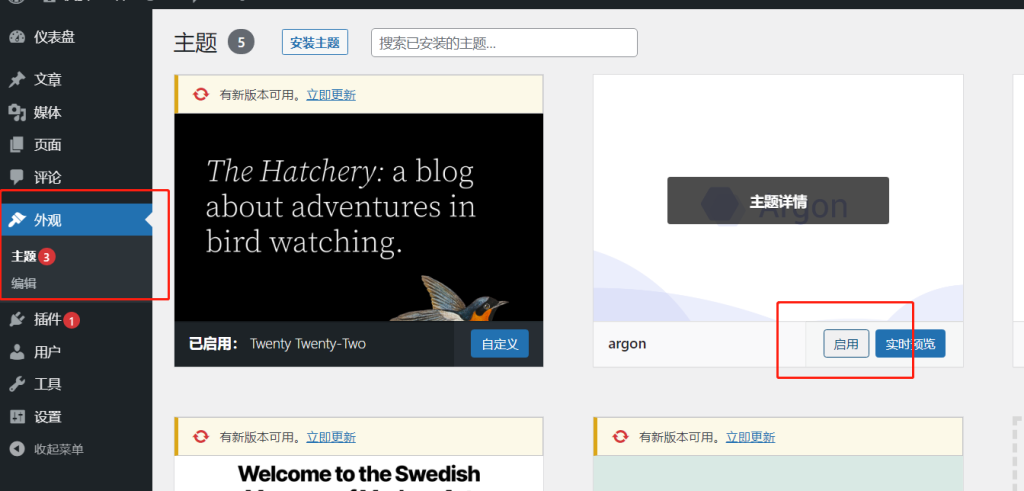Viewport: 1024px width, 491px height.
Task: Click 立即更新 link above Twenty Twenty-Two
Action: (x=331, y=95)
